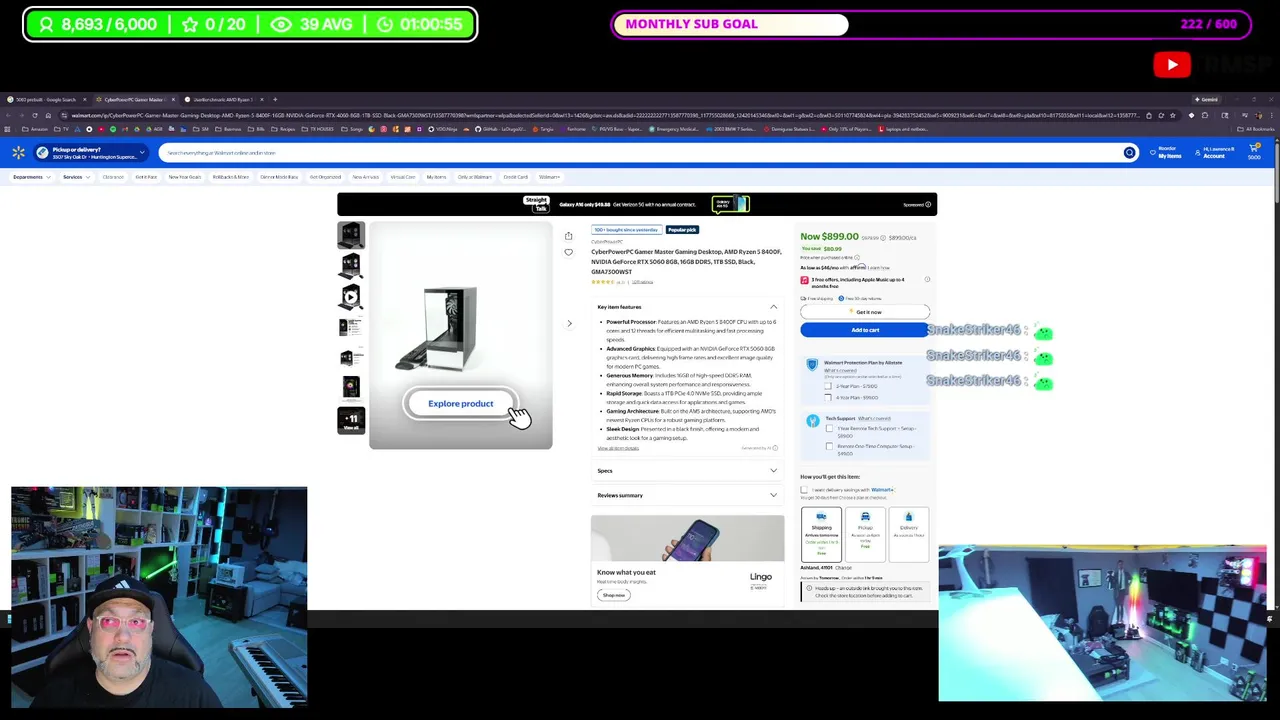Select the Delivery fulfillment option

[x=908, y=535]
